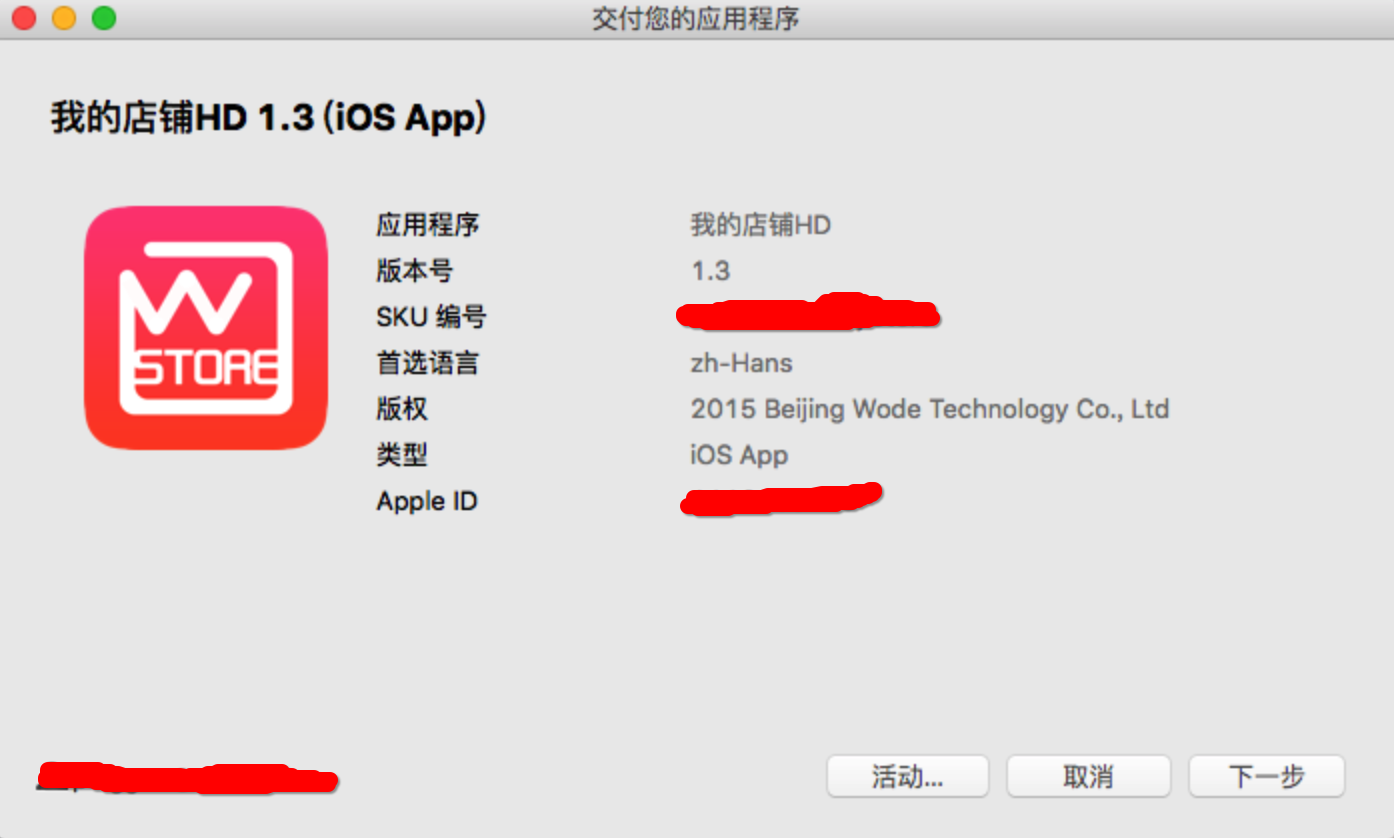Click the language value zh-Hans
The width and height of the screenshot is (1394, 838).
point(742,363)
